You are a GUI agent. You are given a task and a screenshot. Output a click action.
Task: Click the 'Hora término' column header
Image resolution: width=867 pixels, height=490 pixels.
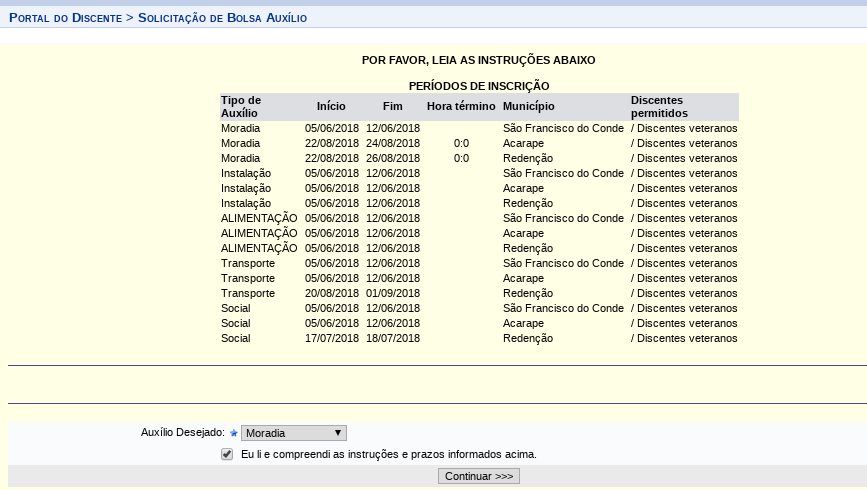tap(461, 106)
